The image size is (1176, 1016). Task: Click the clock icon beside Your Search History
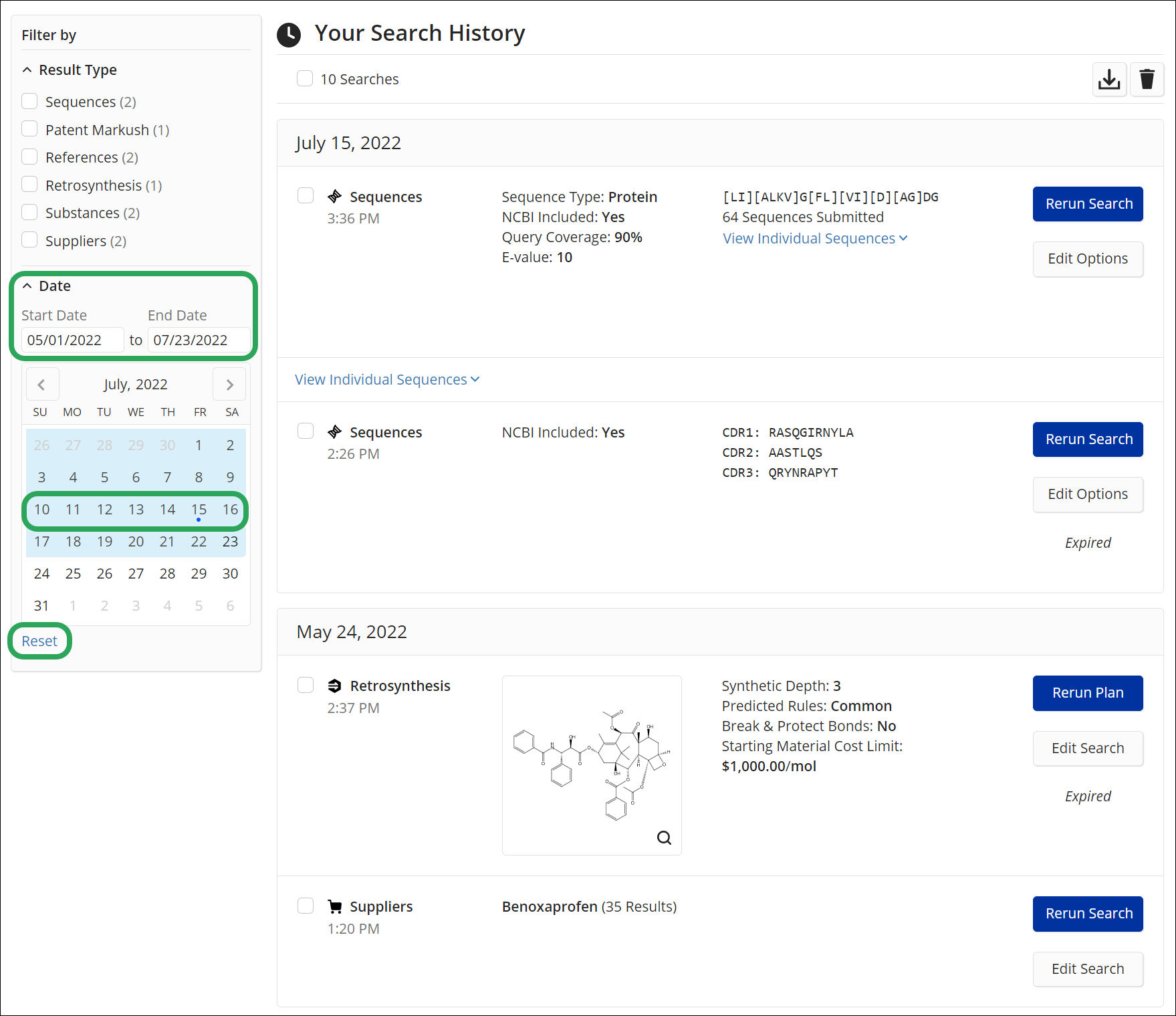point(289,35)
